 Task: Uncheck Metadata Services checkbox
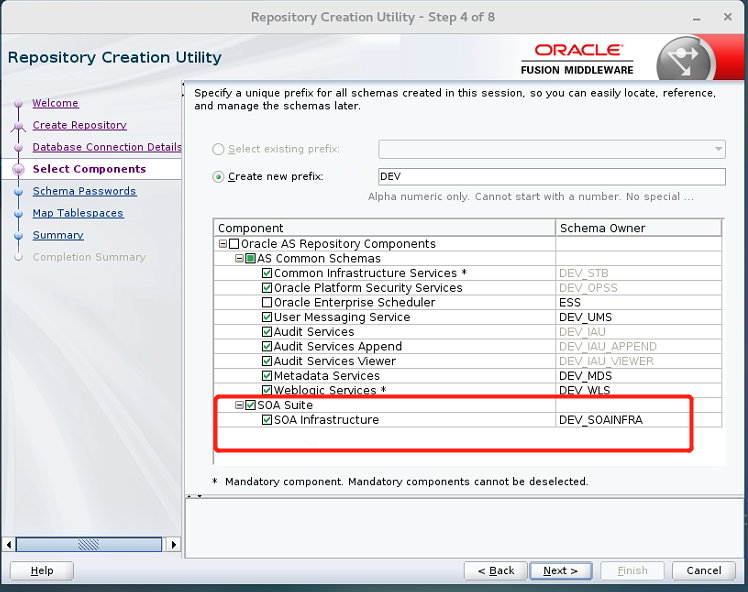tap(267, 376)
